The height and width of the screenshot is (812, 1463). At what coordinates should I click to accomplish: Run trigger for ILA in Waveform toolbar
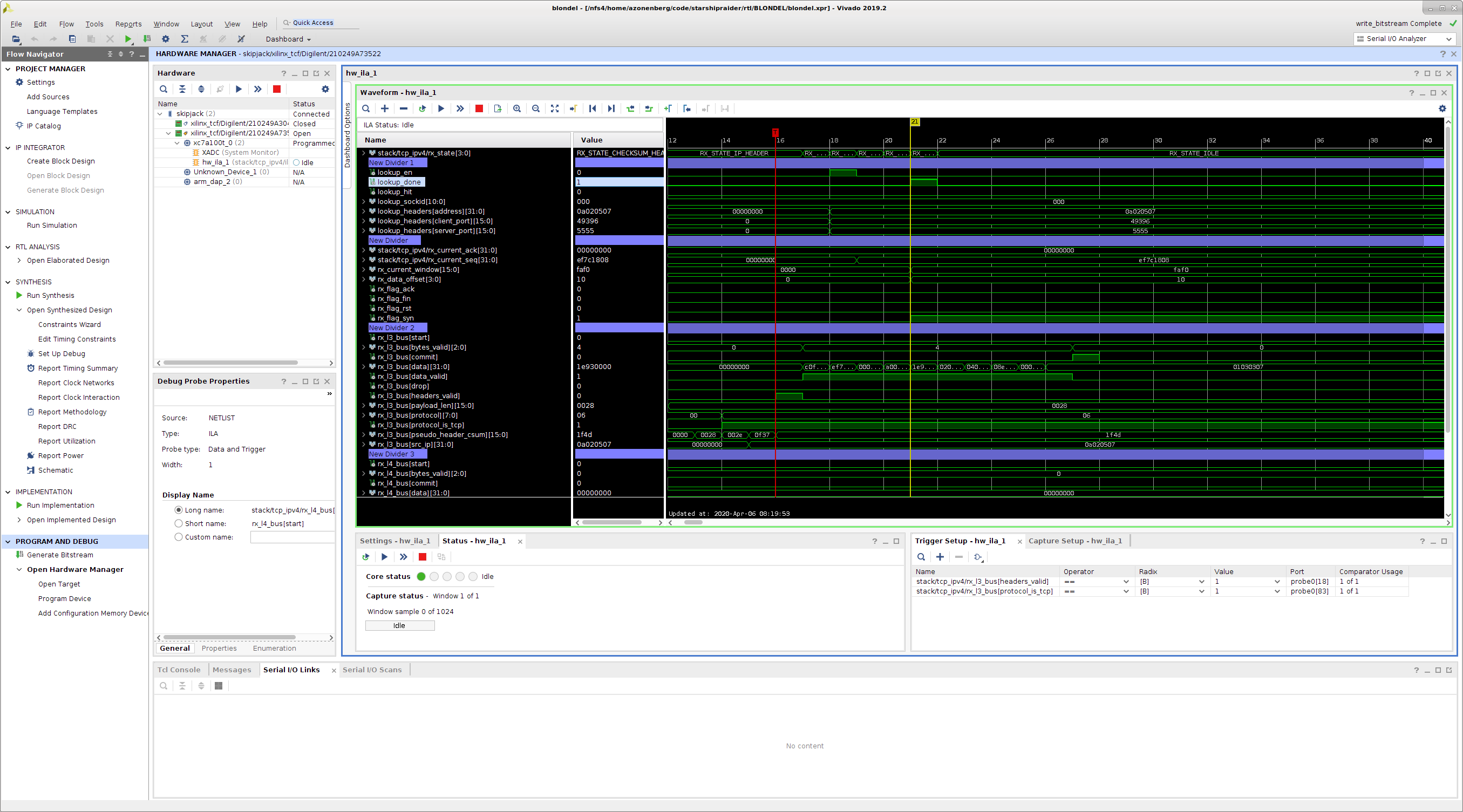(x=441, y=108)
